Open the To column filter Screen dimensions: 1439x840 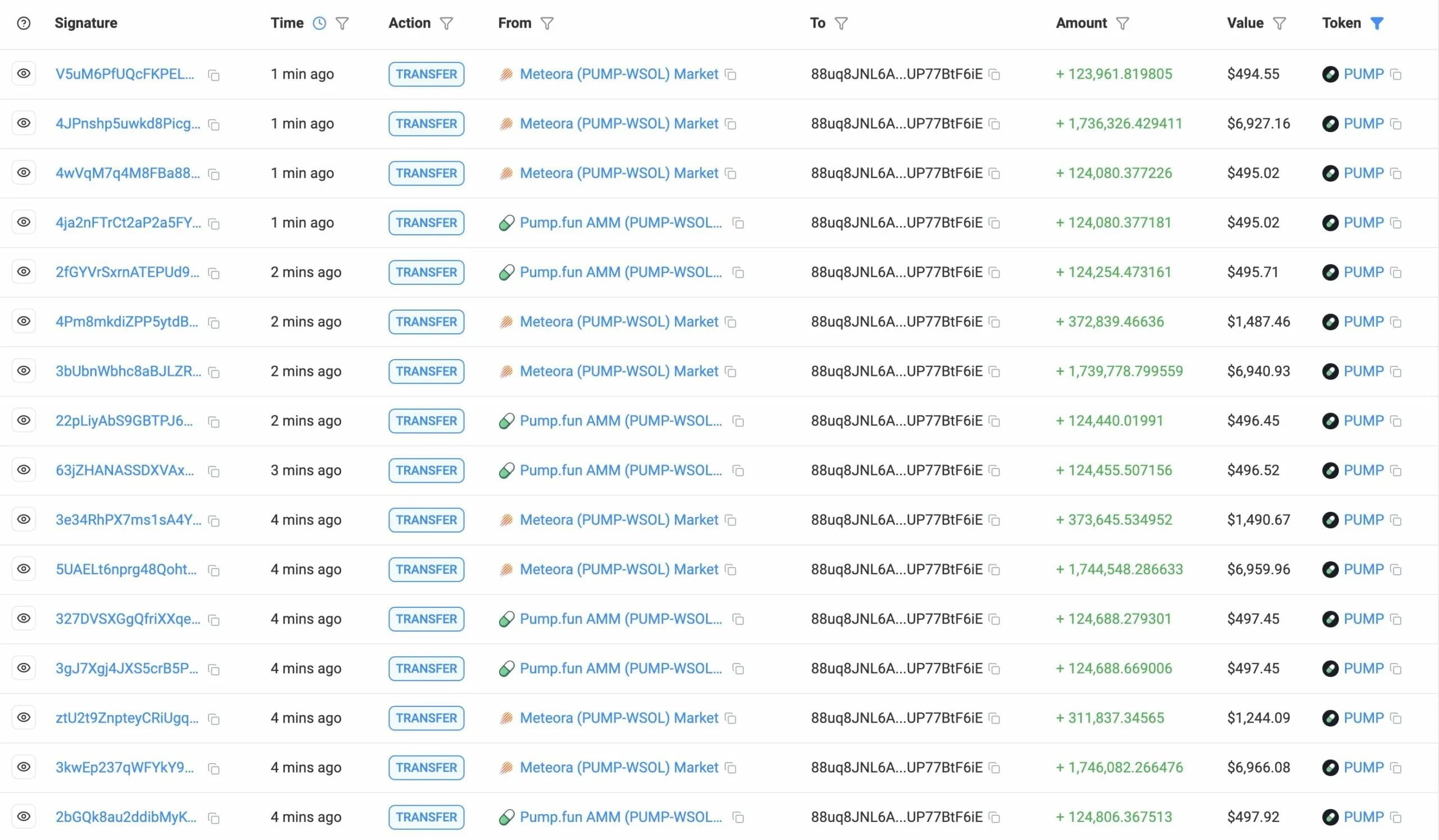(x=840, y=24)
